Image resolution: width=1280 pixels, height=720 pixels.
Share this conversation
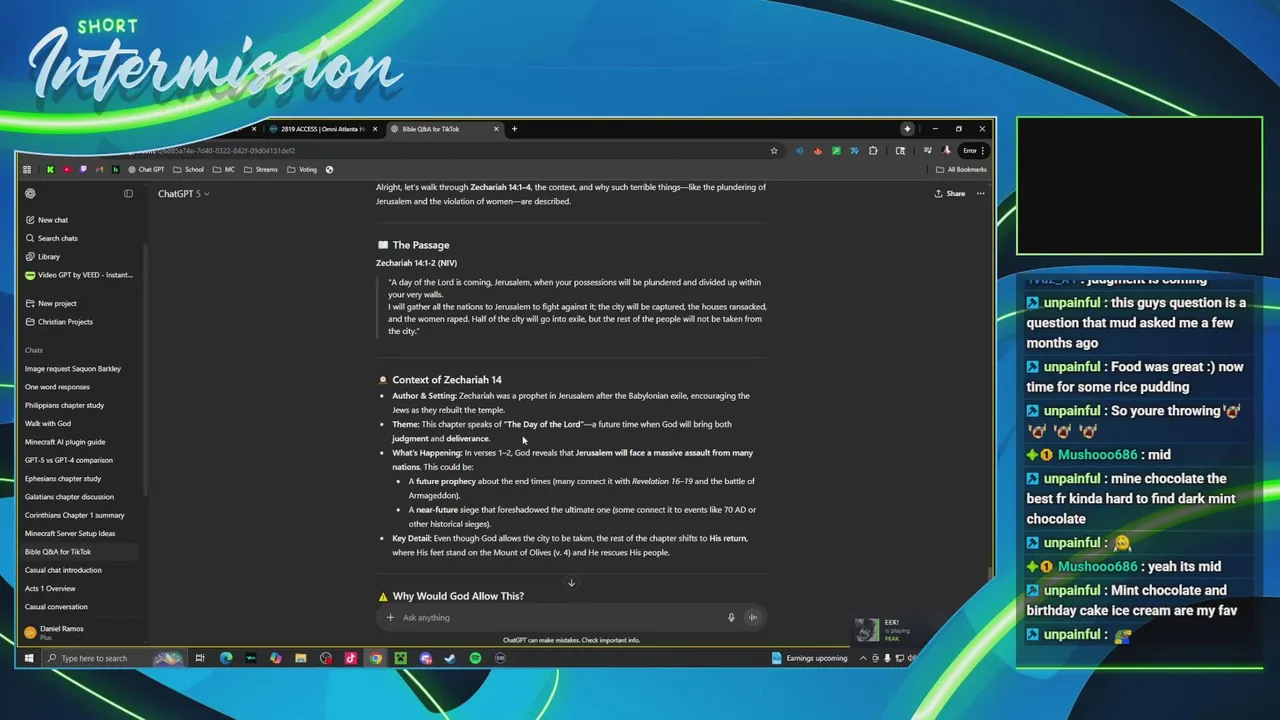(950, 194)
